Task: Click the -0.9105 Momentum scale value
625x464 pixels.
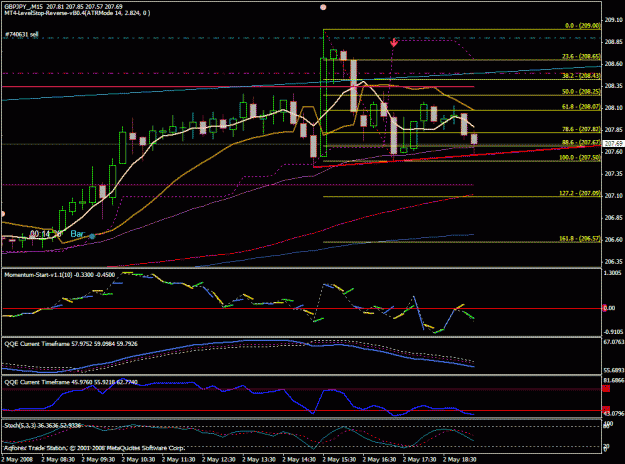Action: (613, 332)
